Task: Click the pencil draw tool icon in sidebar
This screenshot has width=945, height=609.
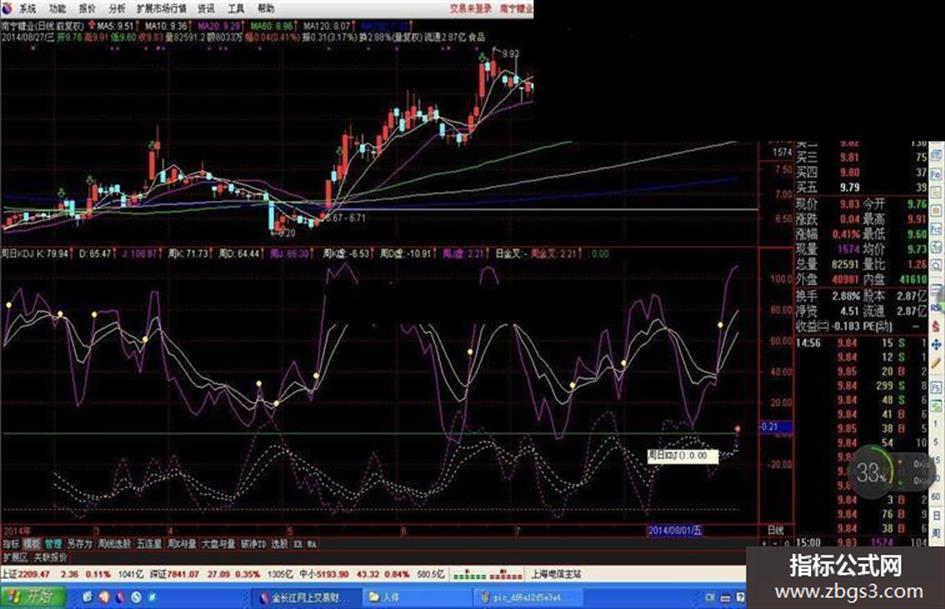Action: [936, 363]
